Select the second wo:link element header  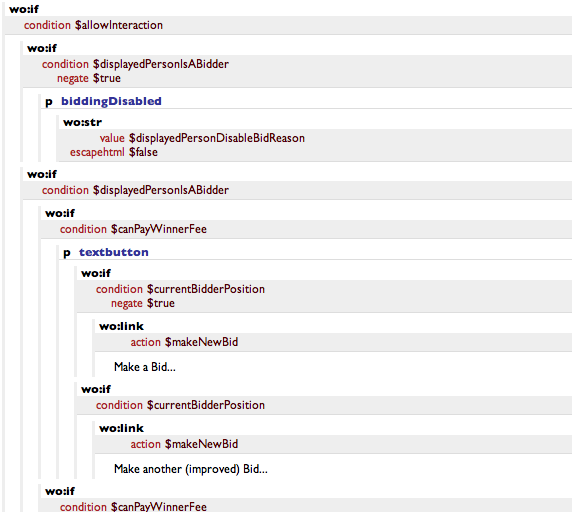[x=121, y=428]
